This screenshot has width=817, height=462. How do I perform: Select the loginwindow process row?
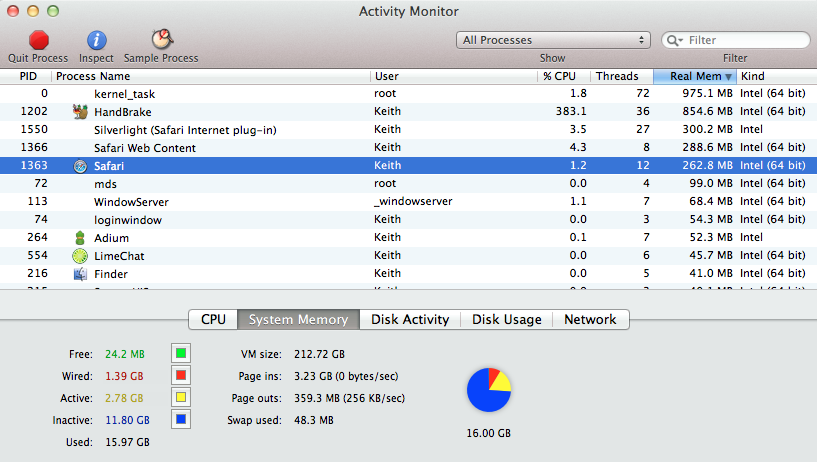pos(408,220)
